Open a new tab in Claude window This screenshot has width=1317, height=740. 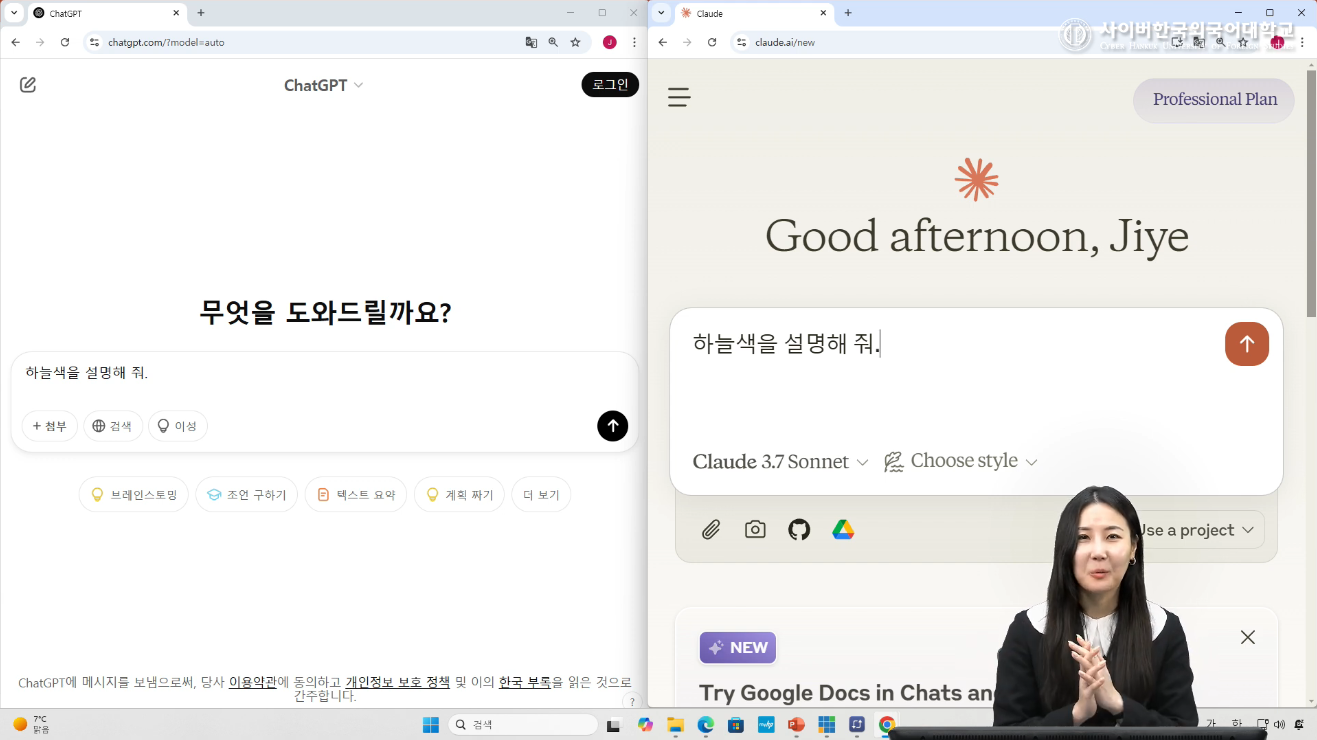point(848,13)
